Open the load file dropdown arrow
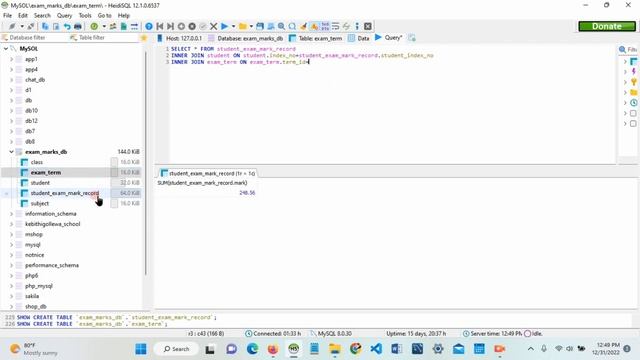Viewport: 640px width, 360px height. click(x=251, y=26)
